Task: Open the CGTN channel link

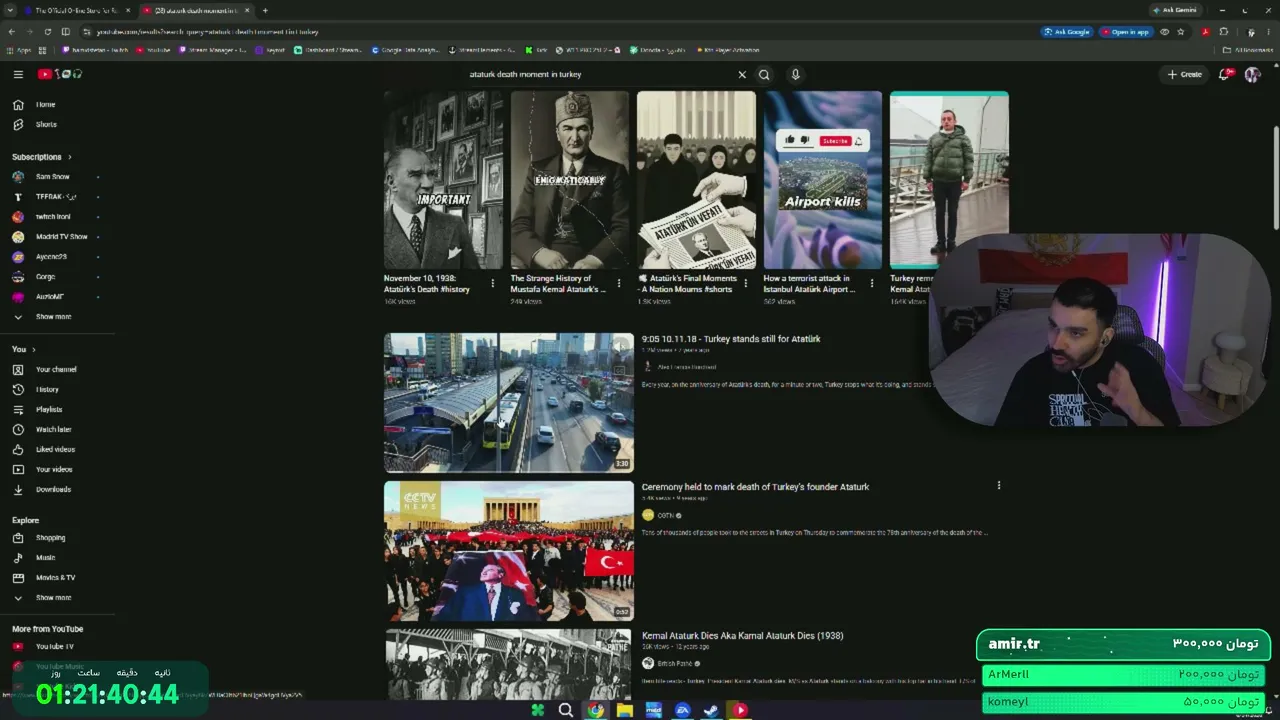Action: [665, 515]
